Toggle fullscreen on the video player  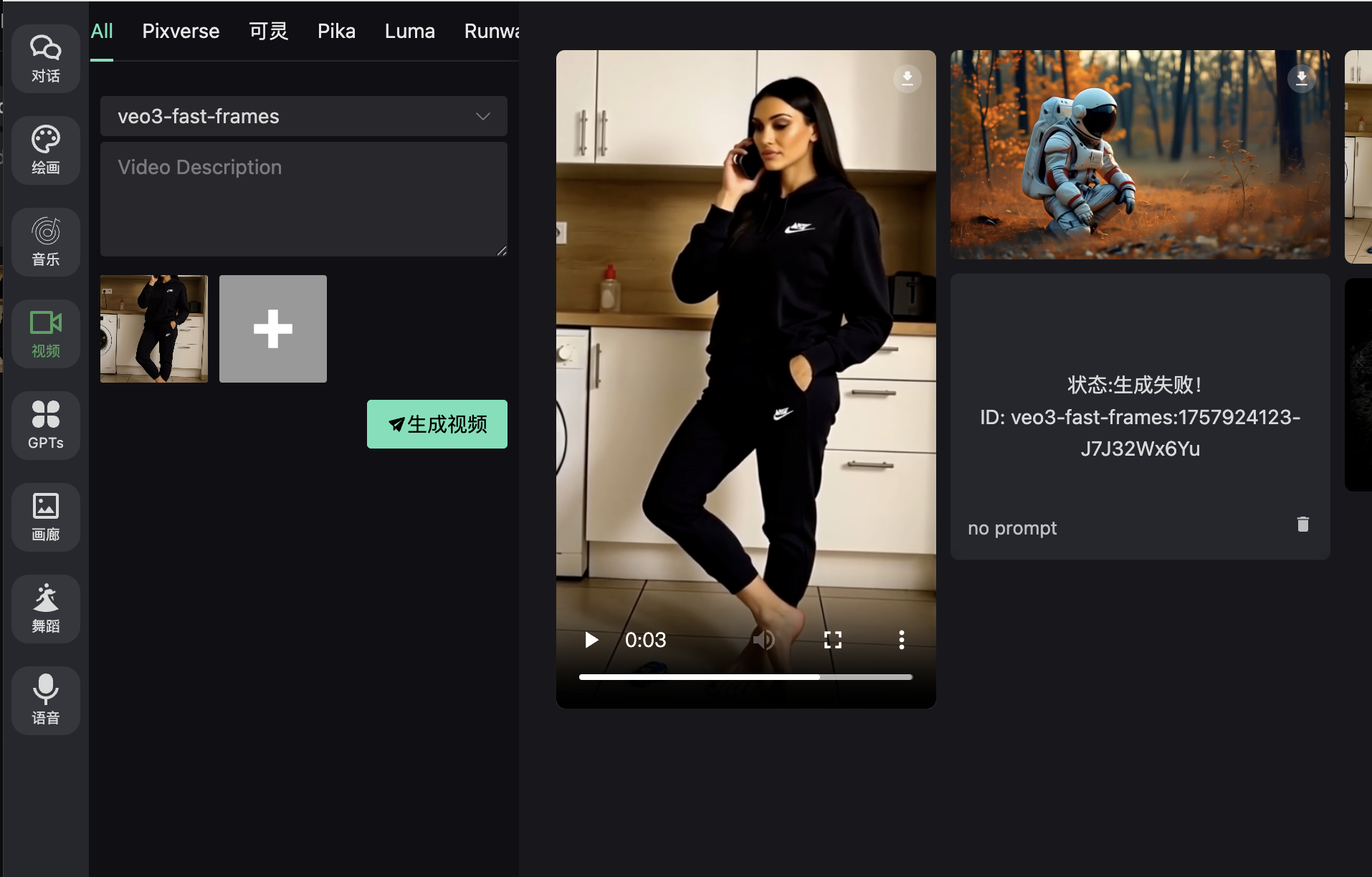pyautogui.click(x=832, y=640)
